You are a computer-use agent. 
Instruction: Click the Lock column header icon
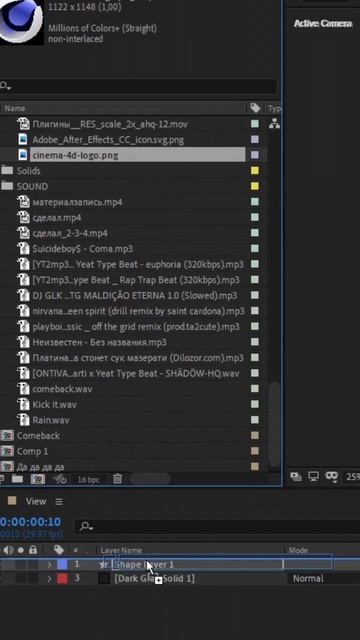tap(33, 550)
